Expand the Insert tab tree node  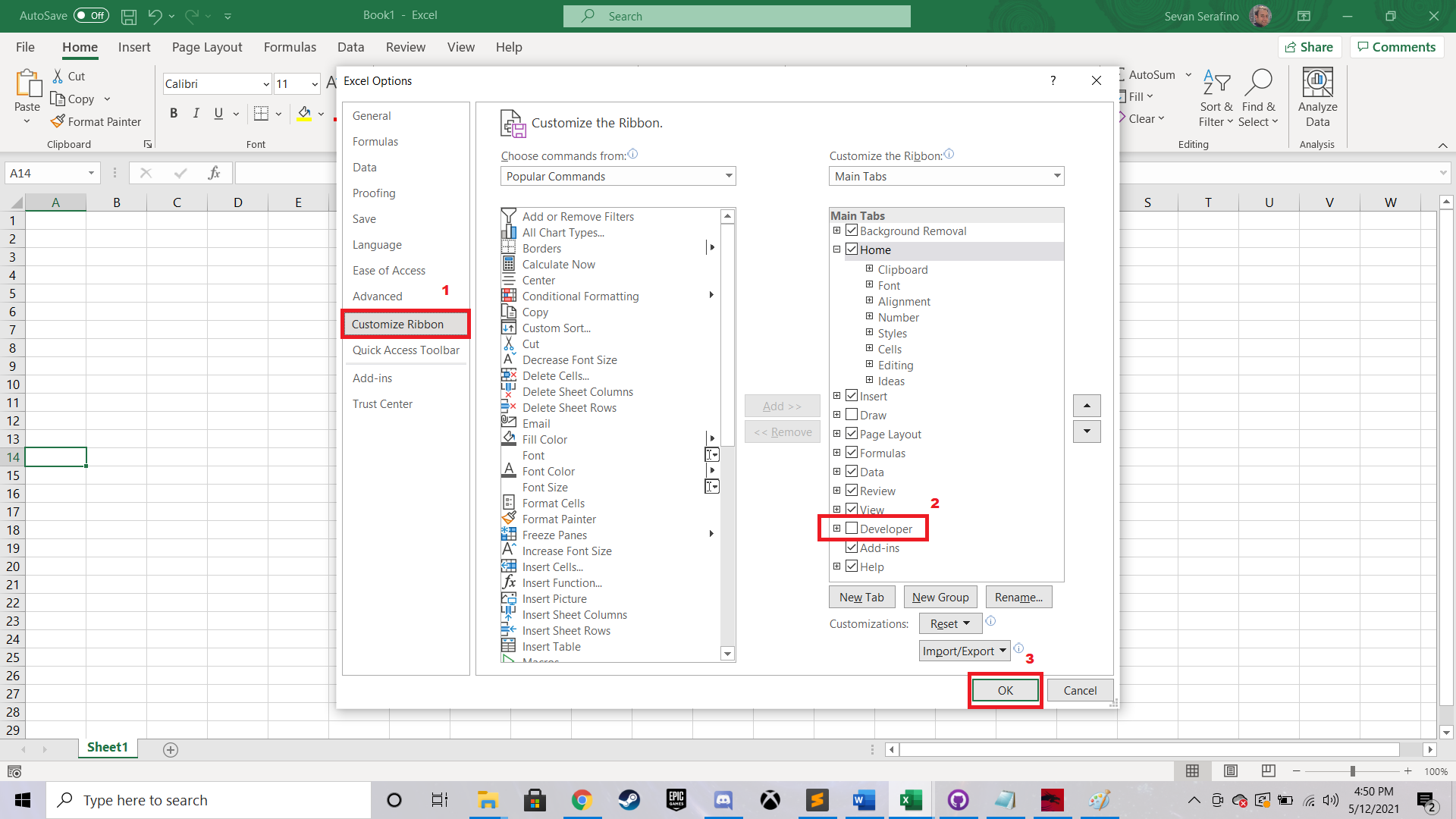(836, 396)
